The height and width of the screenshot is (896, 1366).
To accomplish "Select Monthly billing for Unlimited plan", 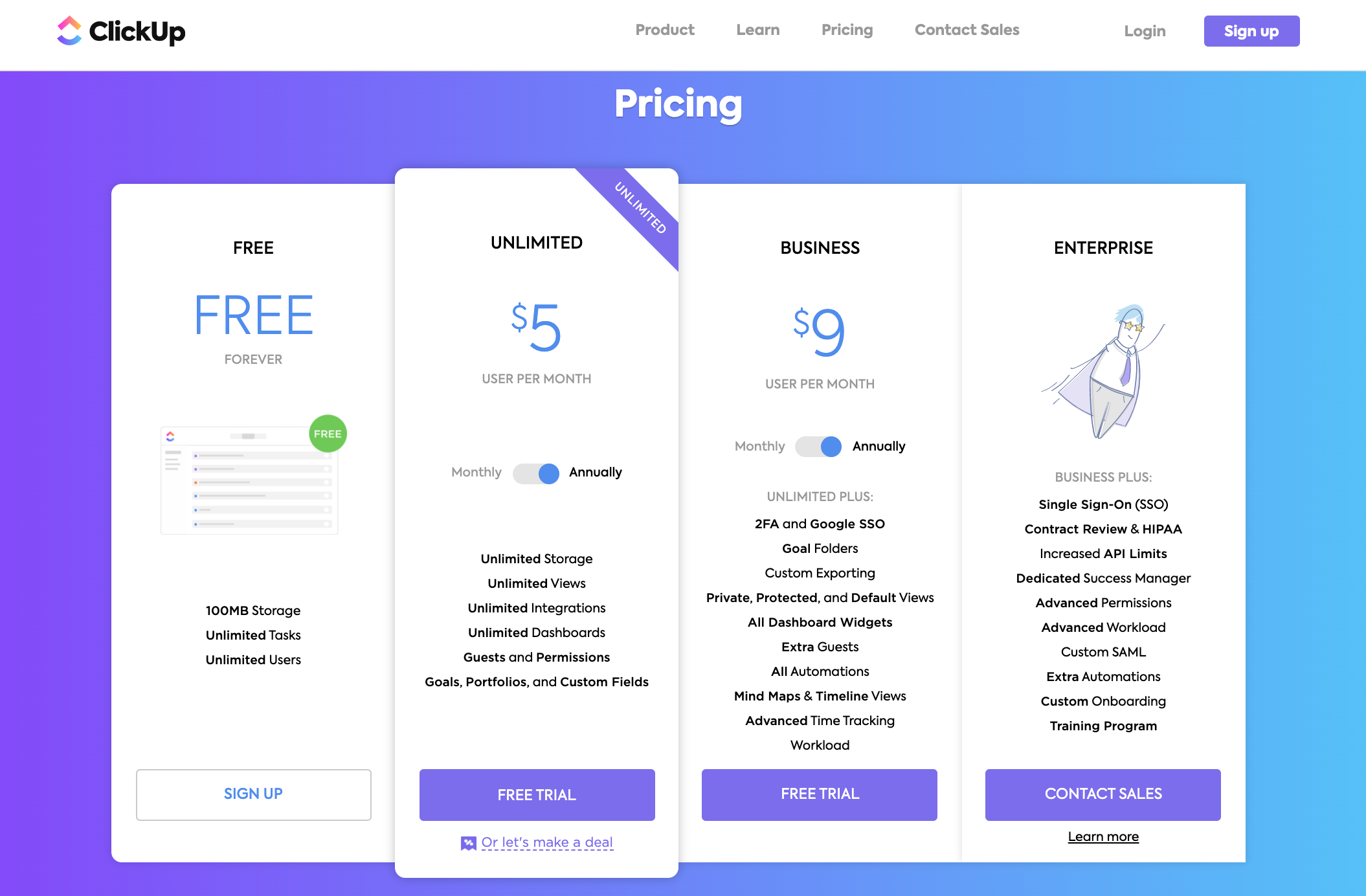I will click(476, 472).
